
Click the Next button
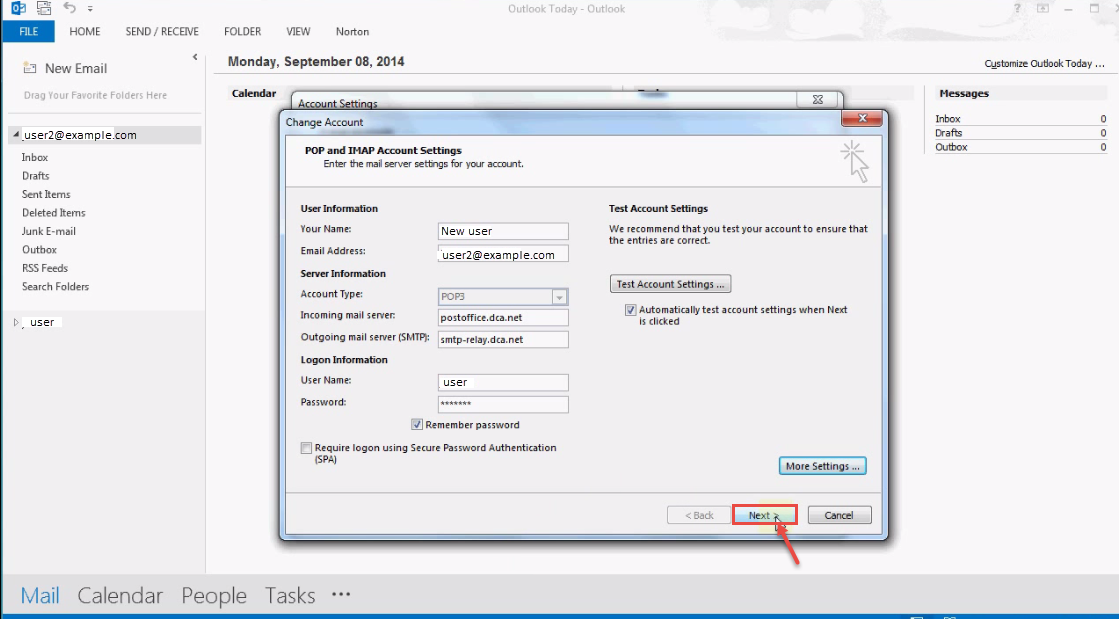coord(764,515)
